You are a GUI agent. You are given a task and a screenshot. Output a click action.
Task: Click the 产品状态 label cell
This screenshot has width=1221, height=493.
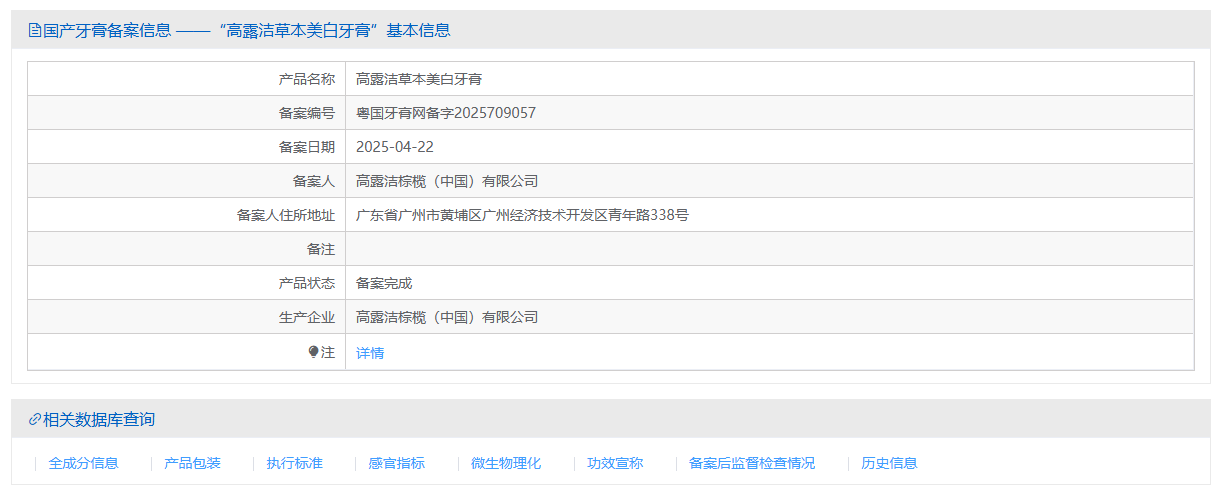click(x=187, y=283)
